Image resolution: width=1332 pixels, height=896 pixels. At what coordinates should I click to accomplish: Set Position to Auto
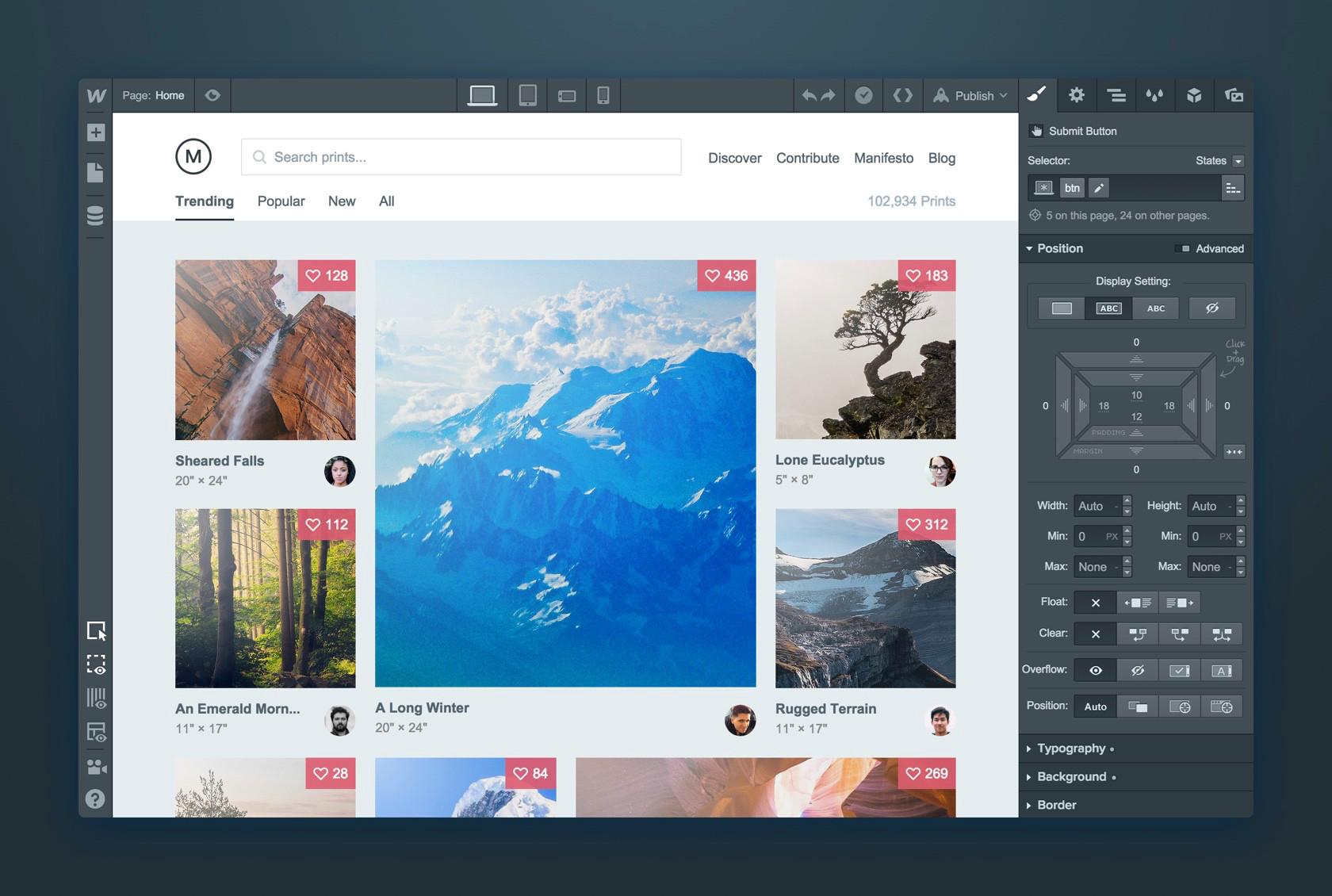pos(1095,706)
